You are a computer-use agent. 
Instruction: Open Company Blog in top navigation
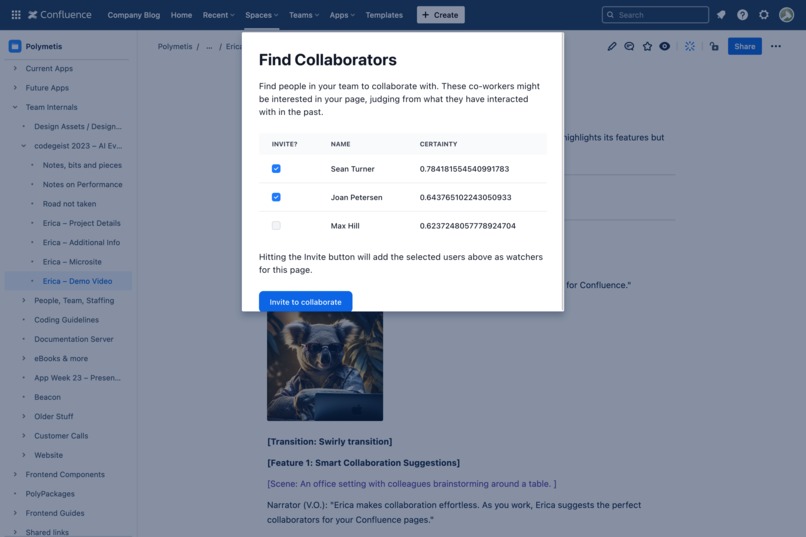pos(134,15)
